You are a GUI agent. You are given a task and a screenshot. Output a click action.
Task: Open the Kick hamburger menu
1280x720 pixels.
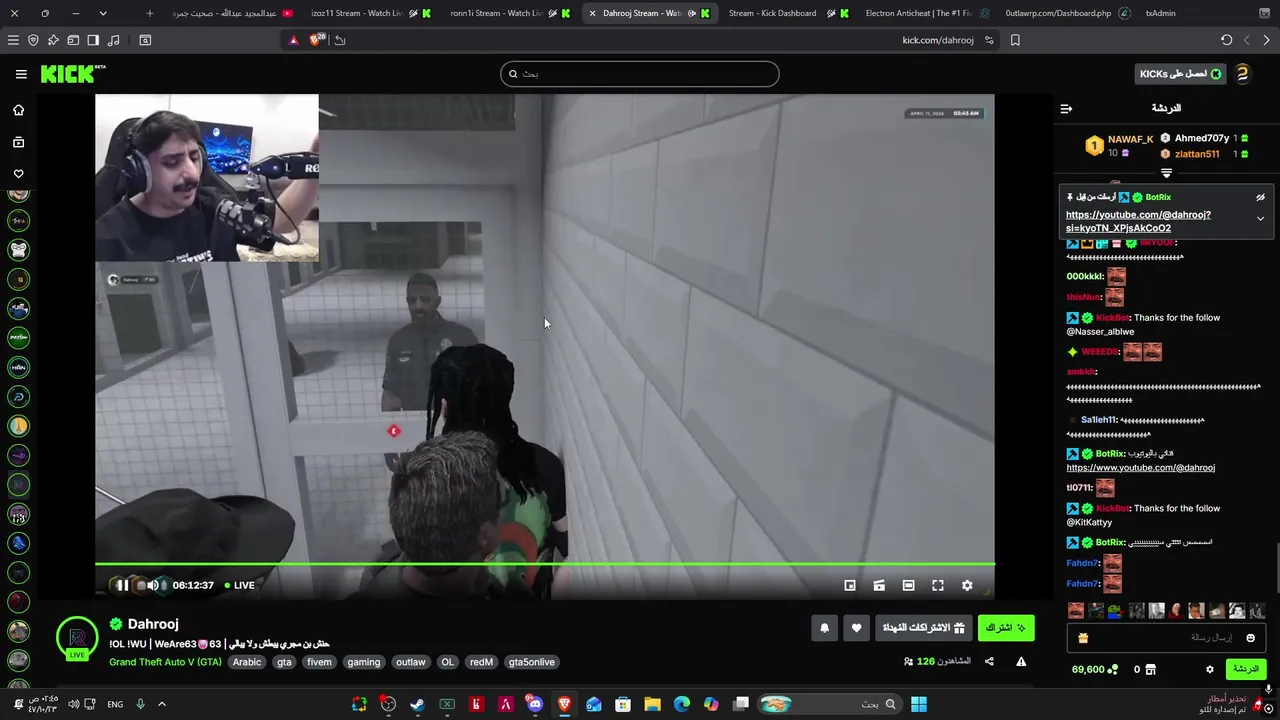pyautogui.click(x=21, y=74)
